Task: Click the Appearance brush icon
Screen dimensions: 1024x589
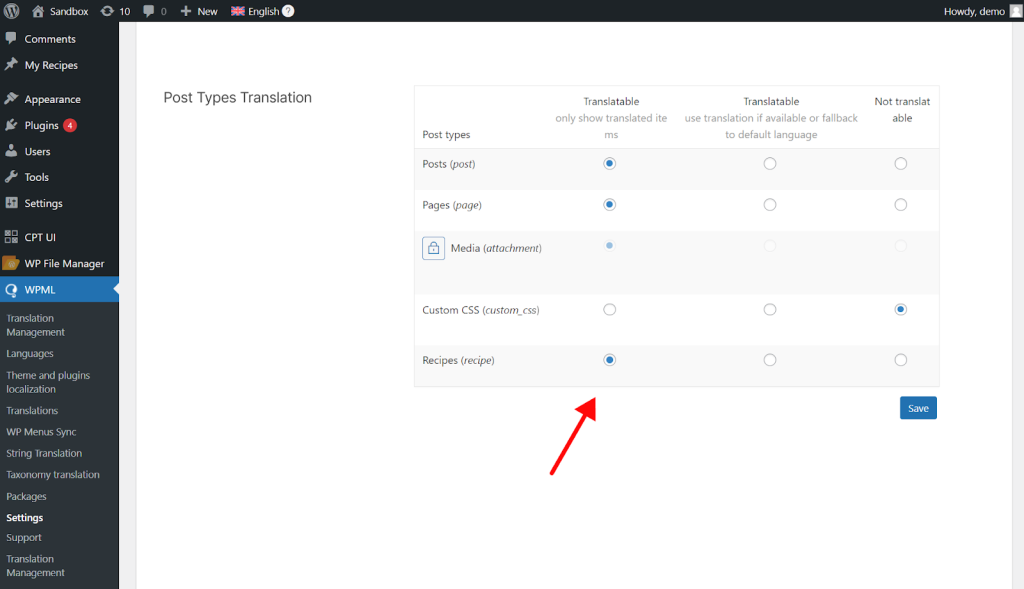Action: coord(11,99)
